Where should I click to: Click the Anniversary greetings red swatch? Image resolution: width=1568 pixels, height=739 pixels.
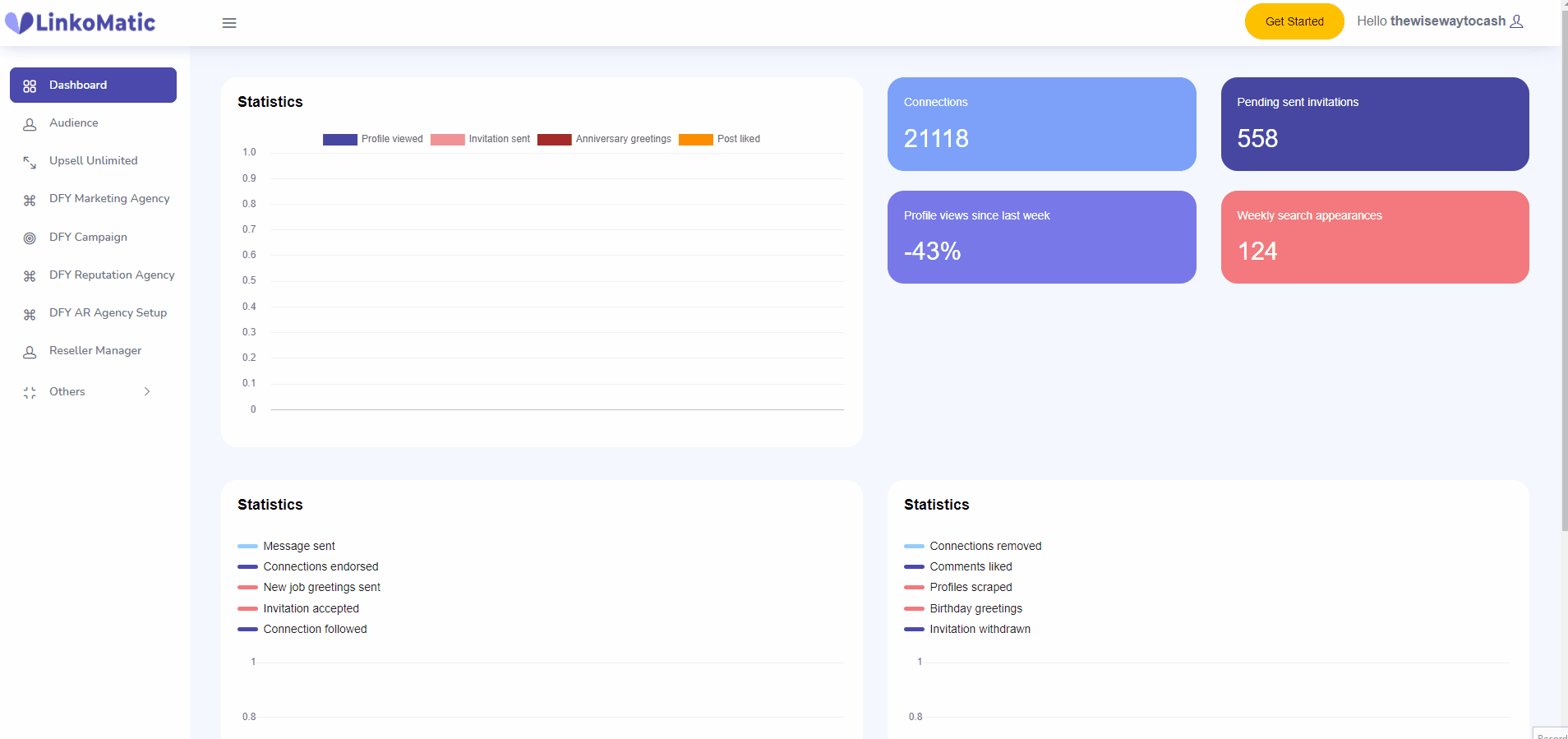coord(555,139)
